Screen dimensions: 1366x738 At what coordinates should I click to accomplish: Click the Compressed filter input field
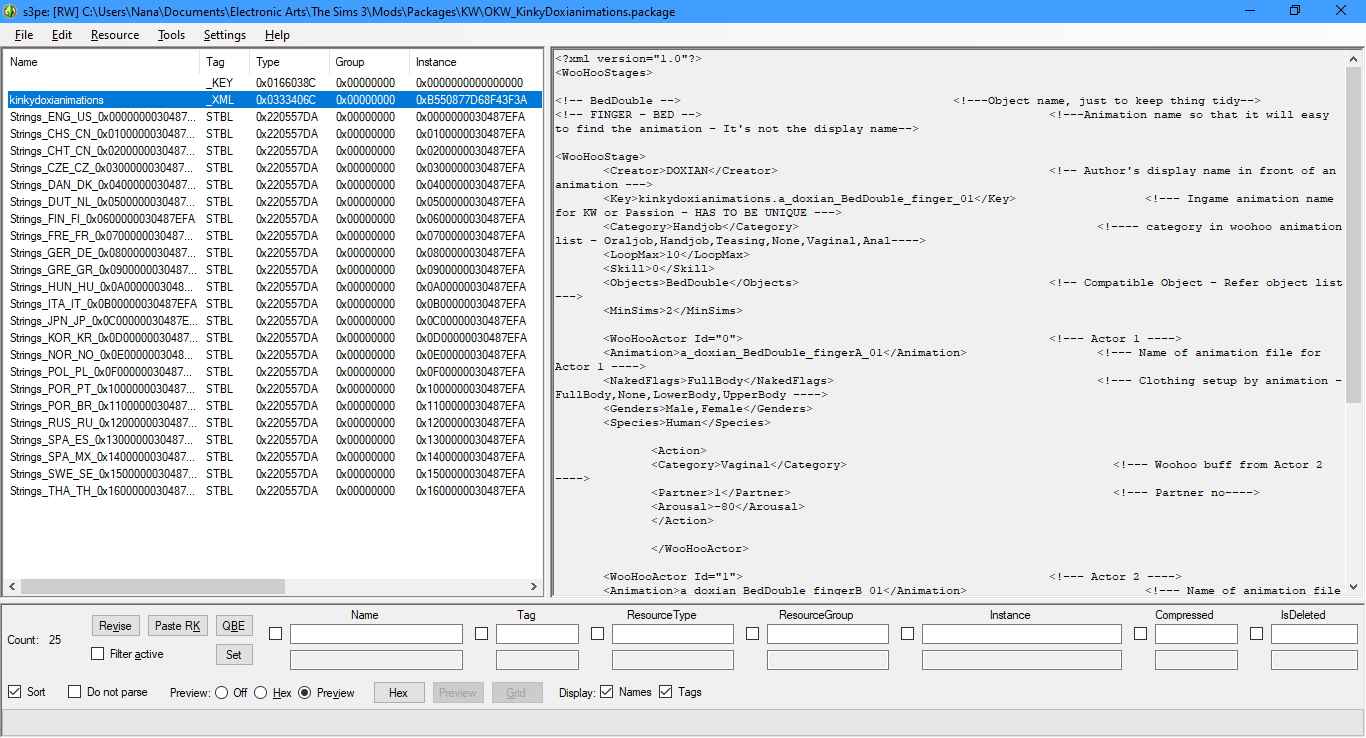point(1196,634)
